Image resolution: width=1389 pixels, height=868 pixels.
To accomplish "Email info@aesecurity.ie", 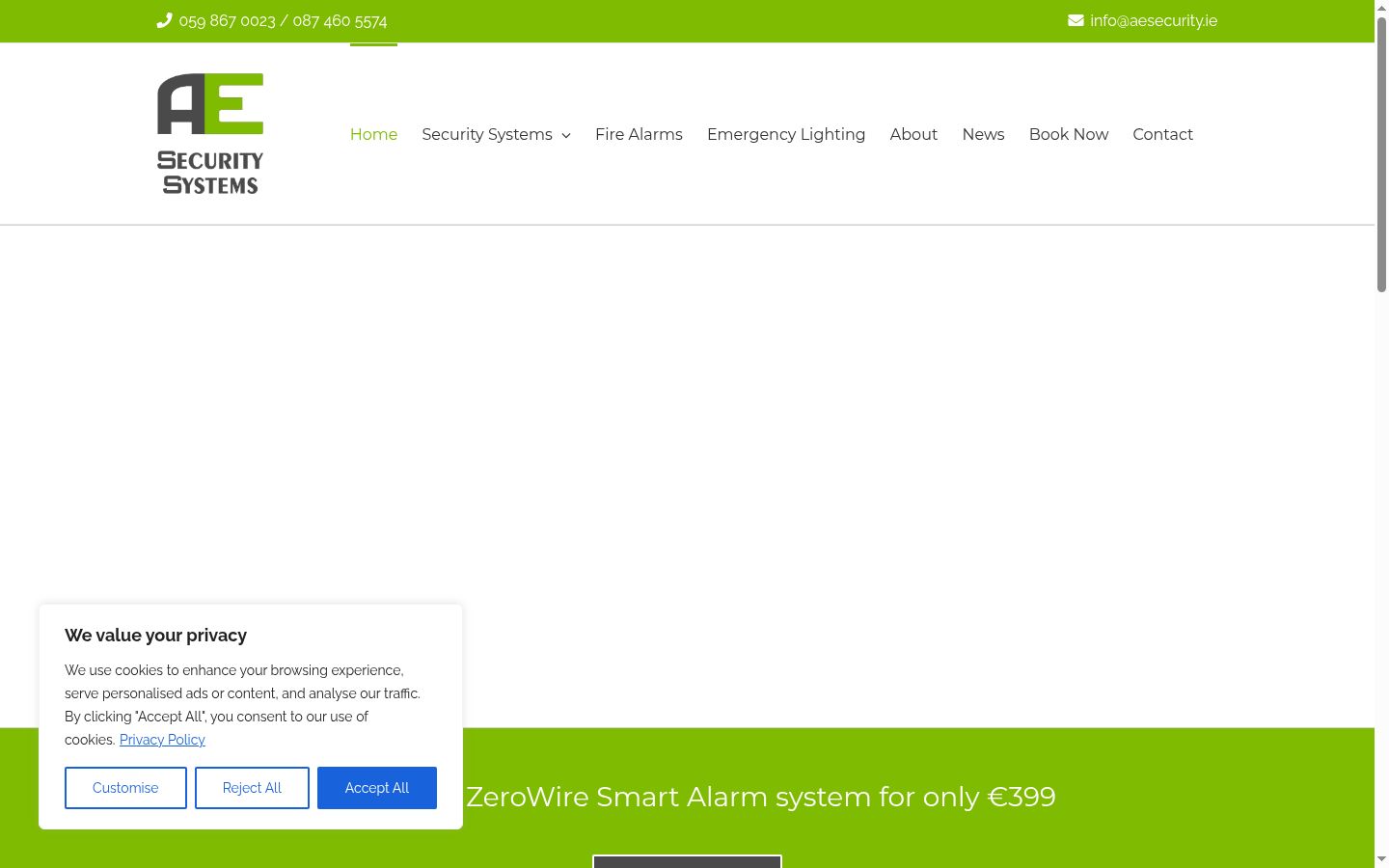I will pyautogui.click(x=1154, y=20).
